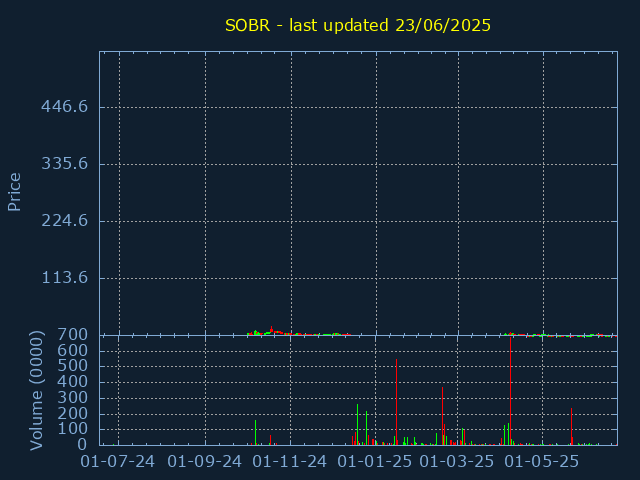
Task: Select the 01-05-25 date axis label
Action: 542,462
